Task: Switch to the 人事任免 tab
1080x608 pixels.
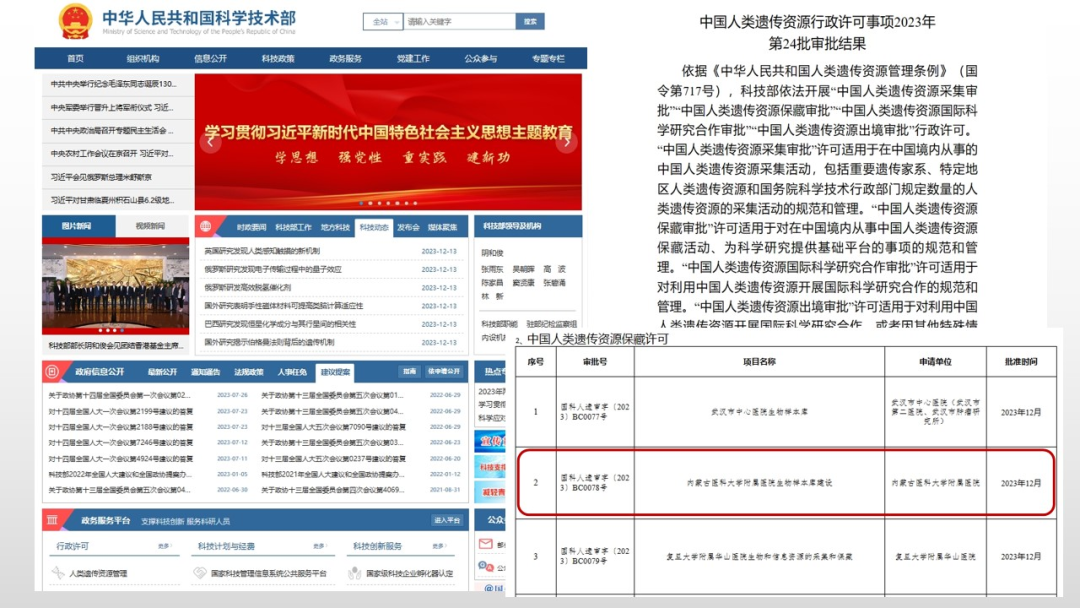Action: (x=292, y=372)
